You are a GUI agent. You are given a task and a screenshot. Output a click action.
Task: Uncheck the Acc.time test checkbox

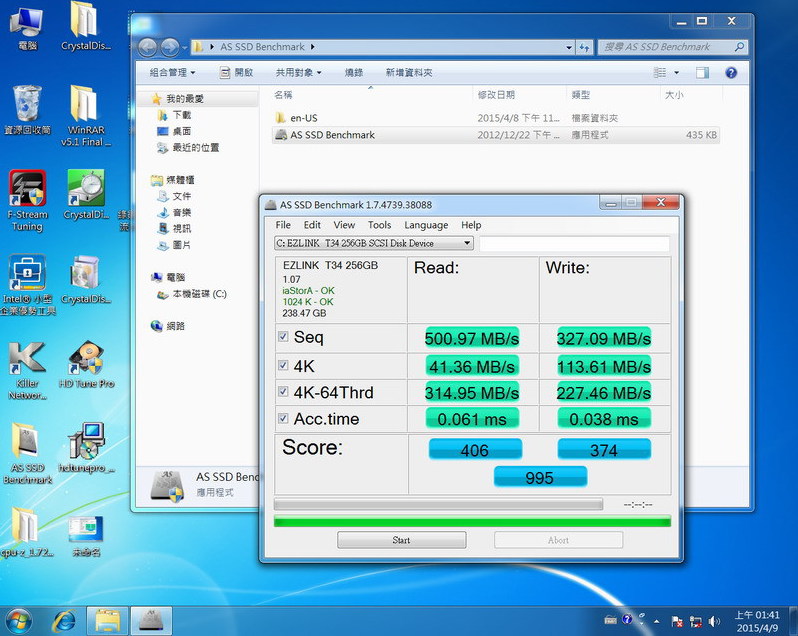pos(283,418)
